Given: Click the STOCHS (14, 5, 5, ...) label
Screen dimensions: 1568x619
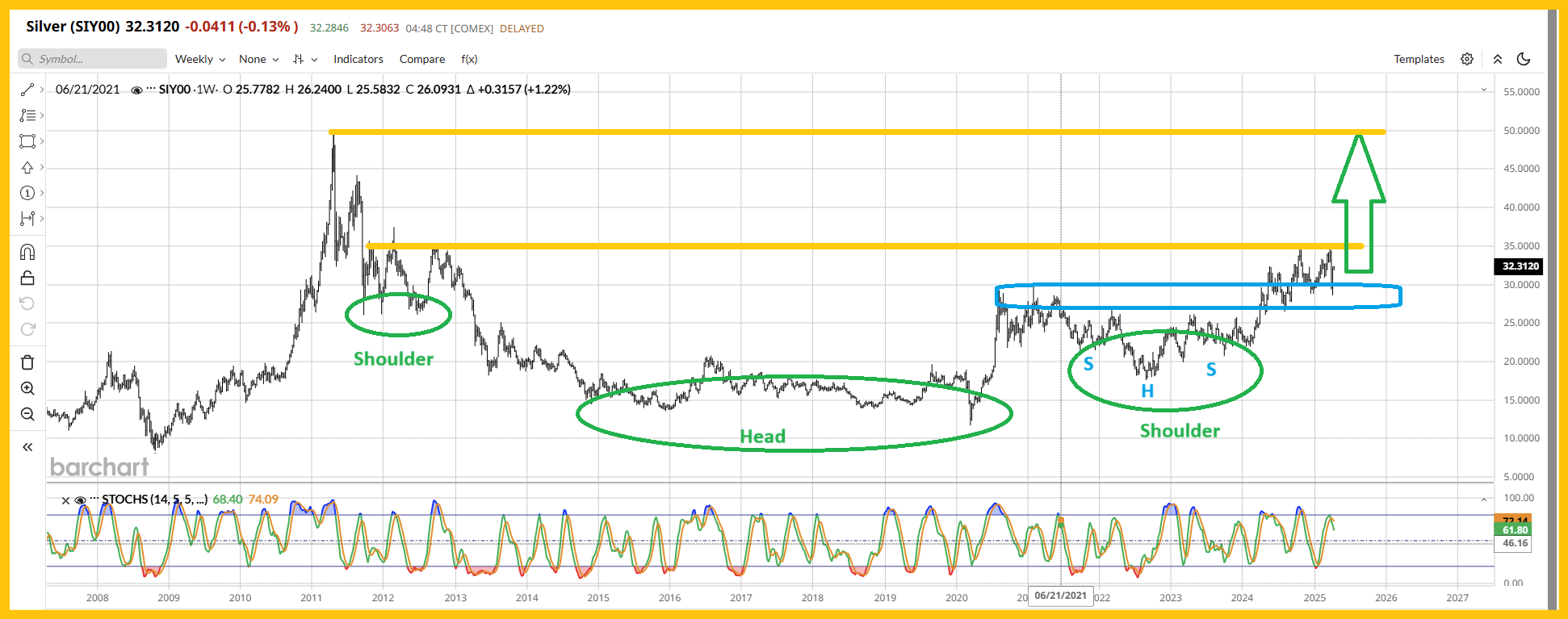Looking at the screenshot, I should click(x=154, y=500).
